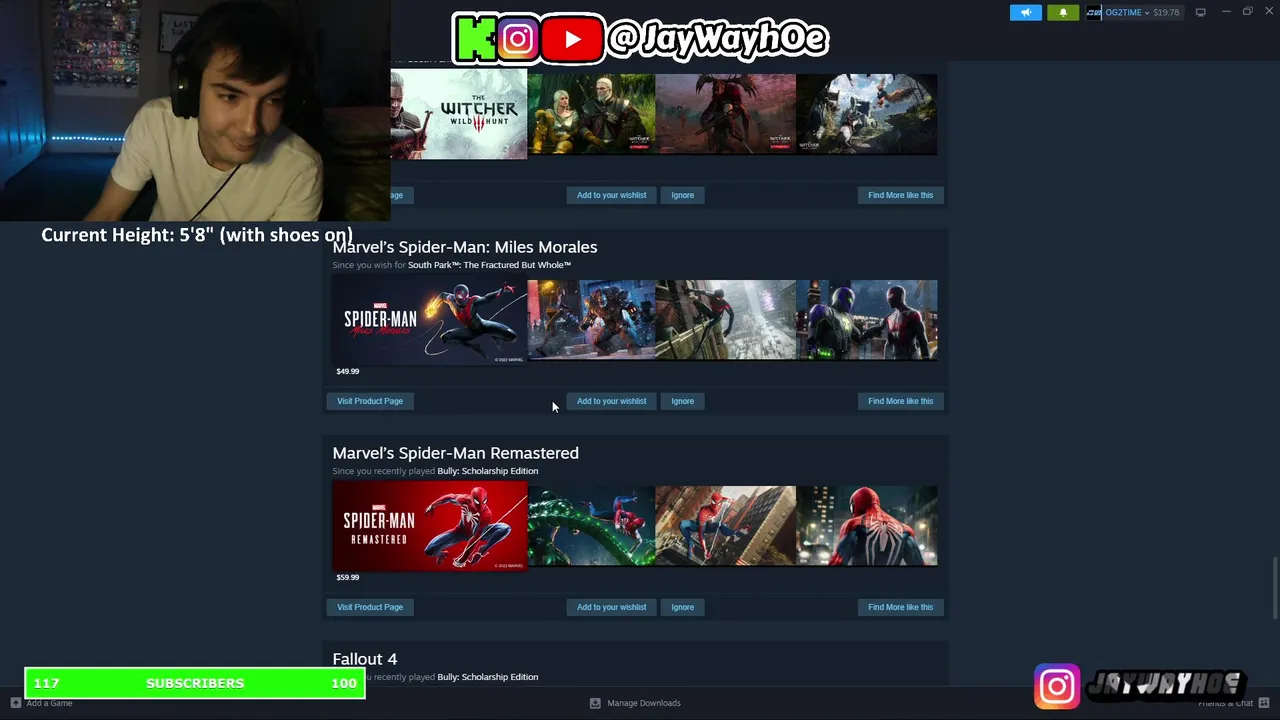Image resolution: width=1280 pixels, height=720 pixels.
Task: Click the $49.99 price tag
Action: pos(347,371)
